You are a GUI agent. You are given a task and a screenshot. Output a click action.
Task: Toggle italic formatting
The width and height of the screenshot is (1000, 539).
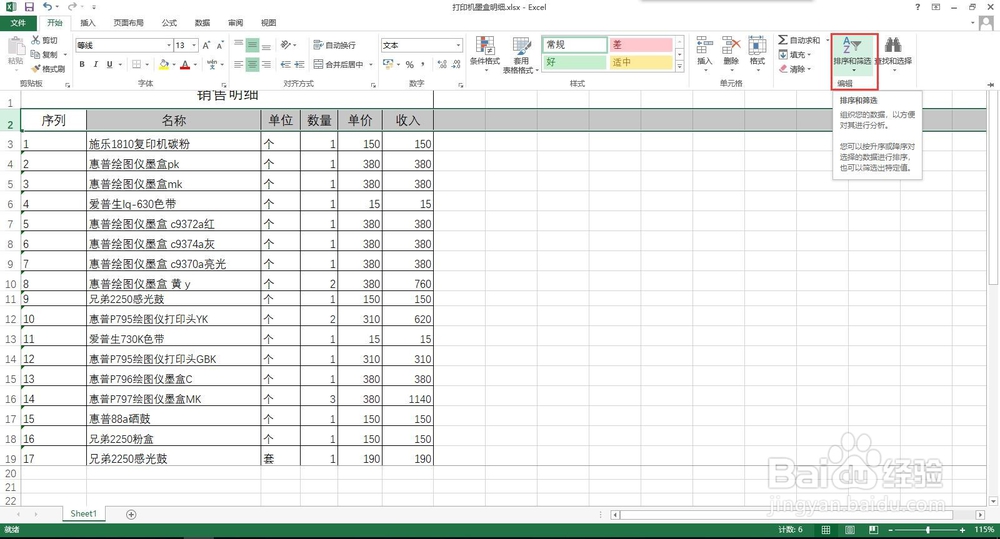[96, 64]
